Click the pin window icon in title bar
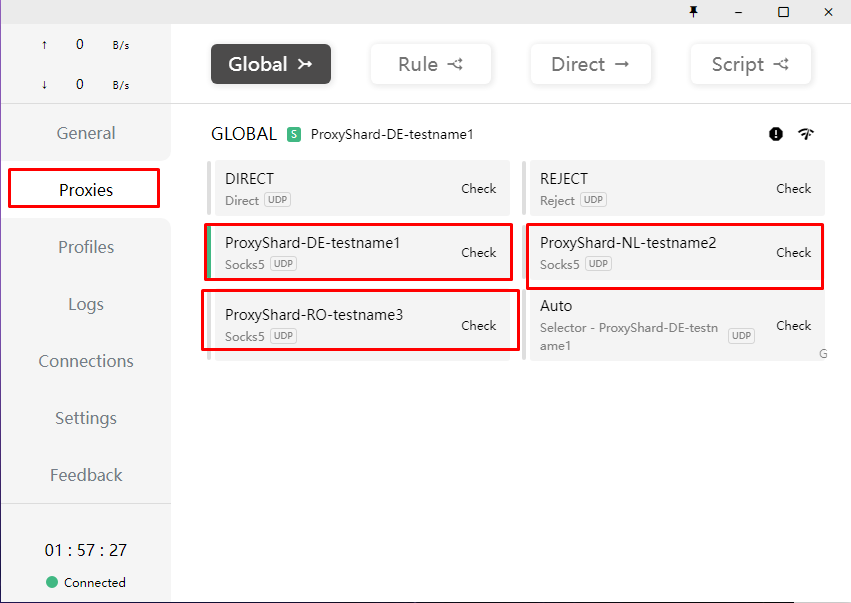851x603 pixels. [693, 12]
